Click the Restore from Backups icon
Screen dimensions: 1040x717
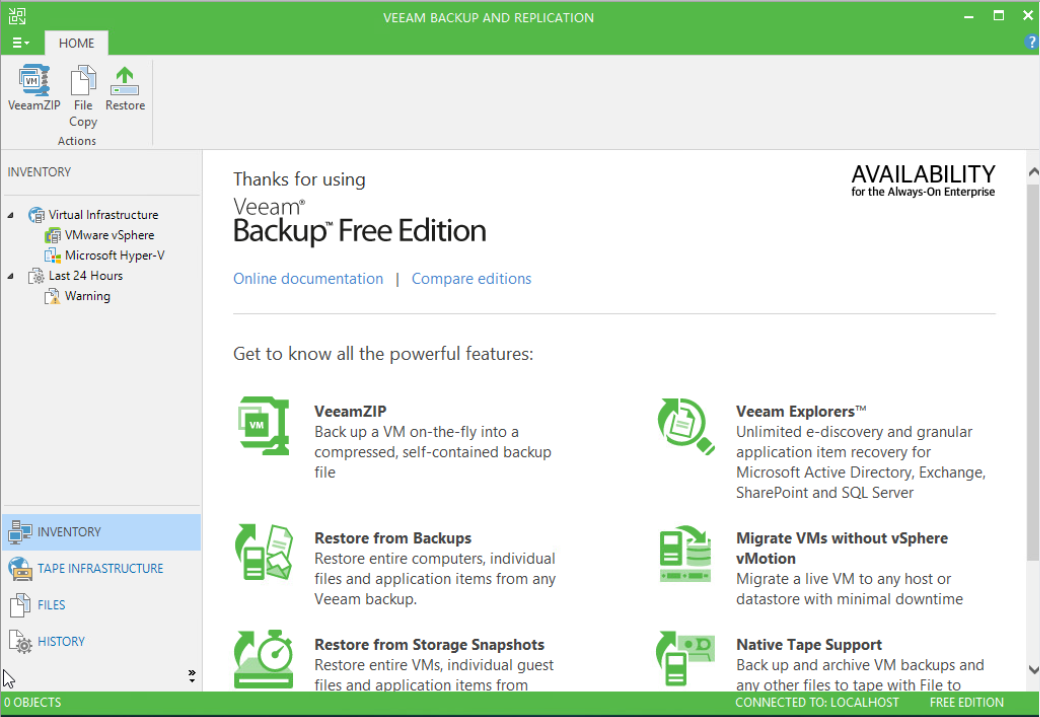point(264,553)
